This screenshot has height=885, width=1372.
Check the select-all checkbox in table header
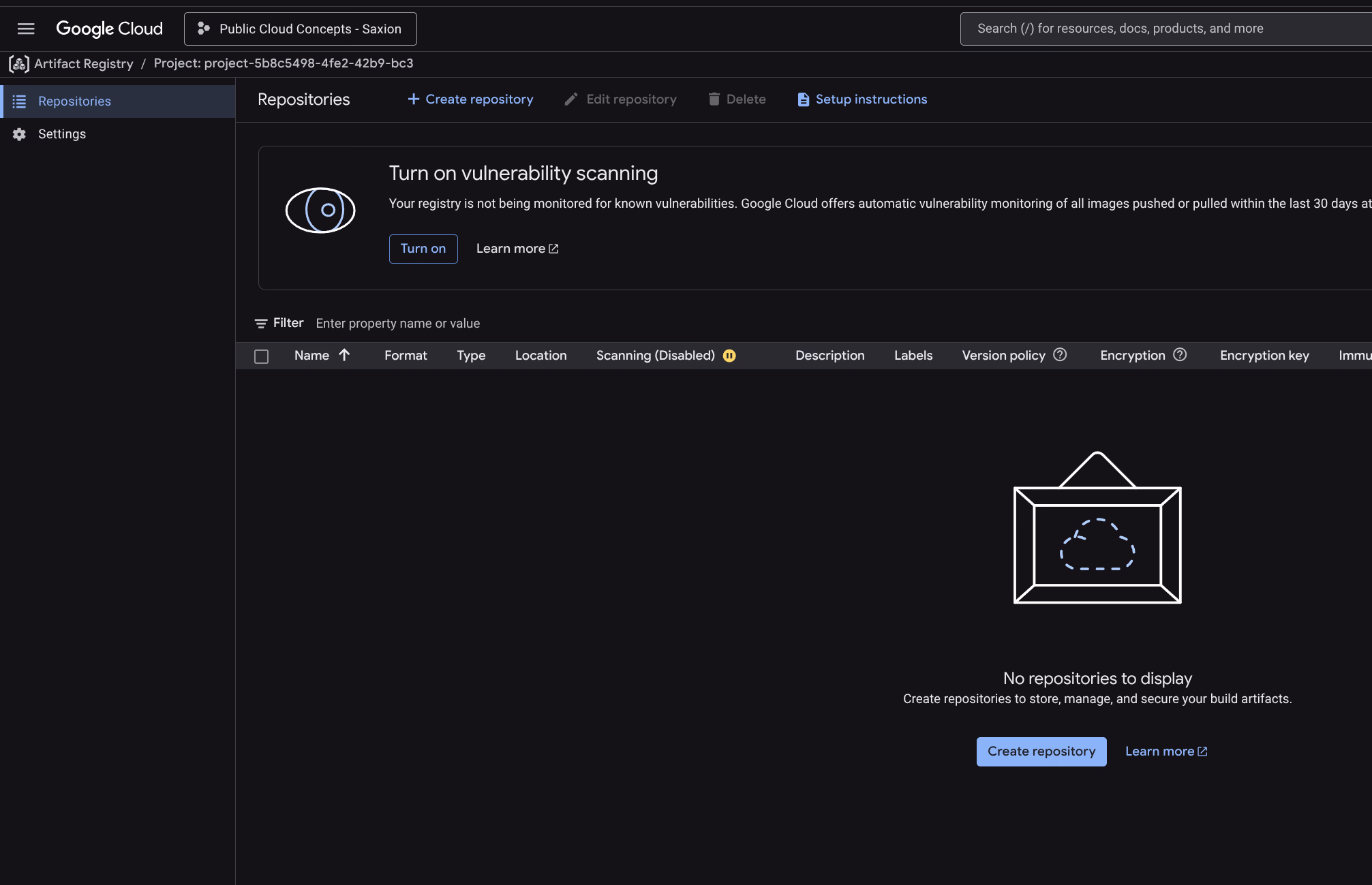261,356
